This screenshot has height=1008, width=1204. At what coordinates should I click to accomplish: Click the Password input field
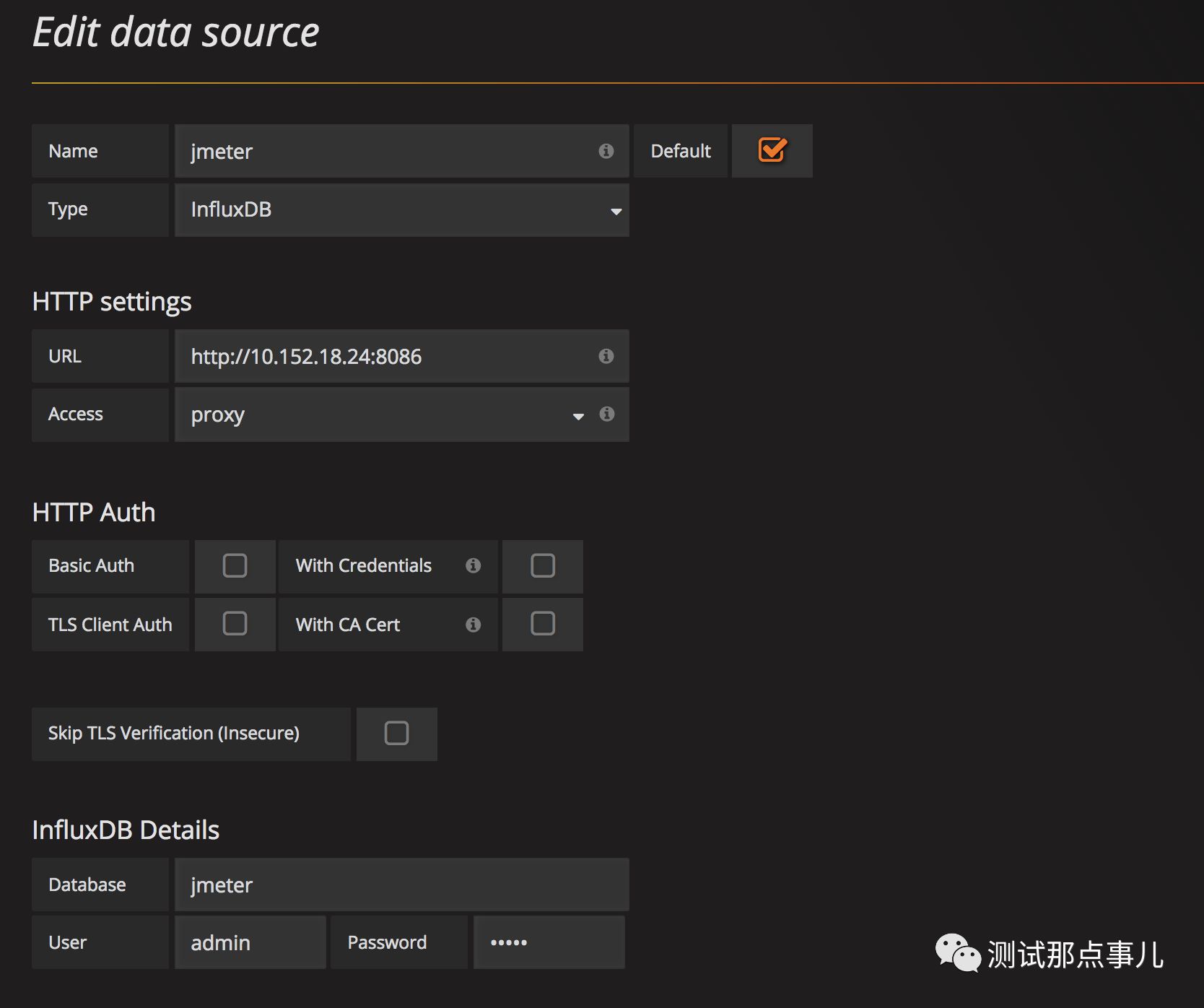pos(549,942)
